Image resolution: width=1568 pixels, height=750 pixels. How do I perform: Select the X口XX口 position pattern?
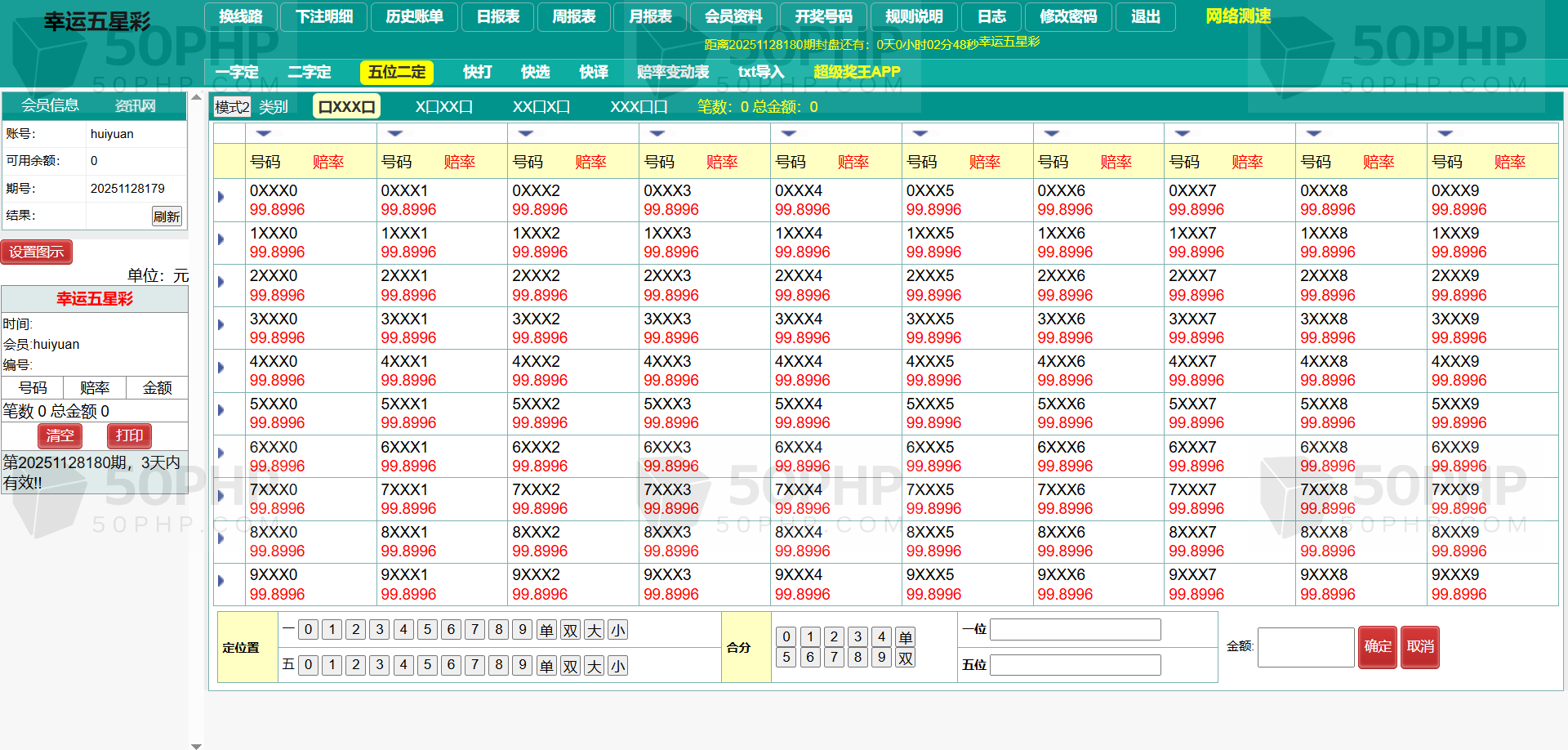coord(443,107)
